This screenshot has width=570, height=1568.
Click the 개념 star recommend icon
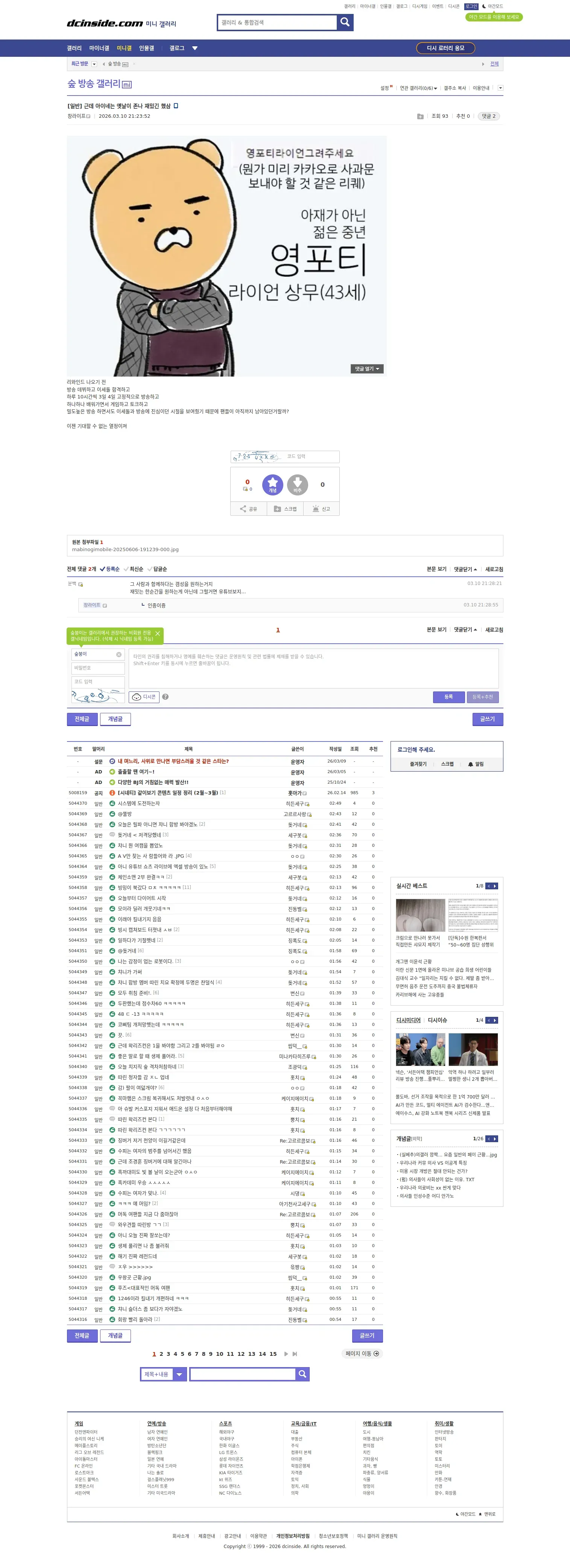click(x=272, y=485)
